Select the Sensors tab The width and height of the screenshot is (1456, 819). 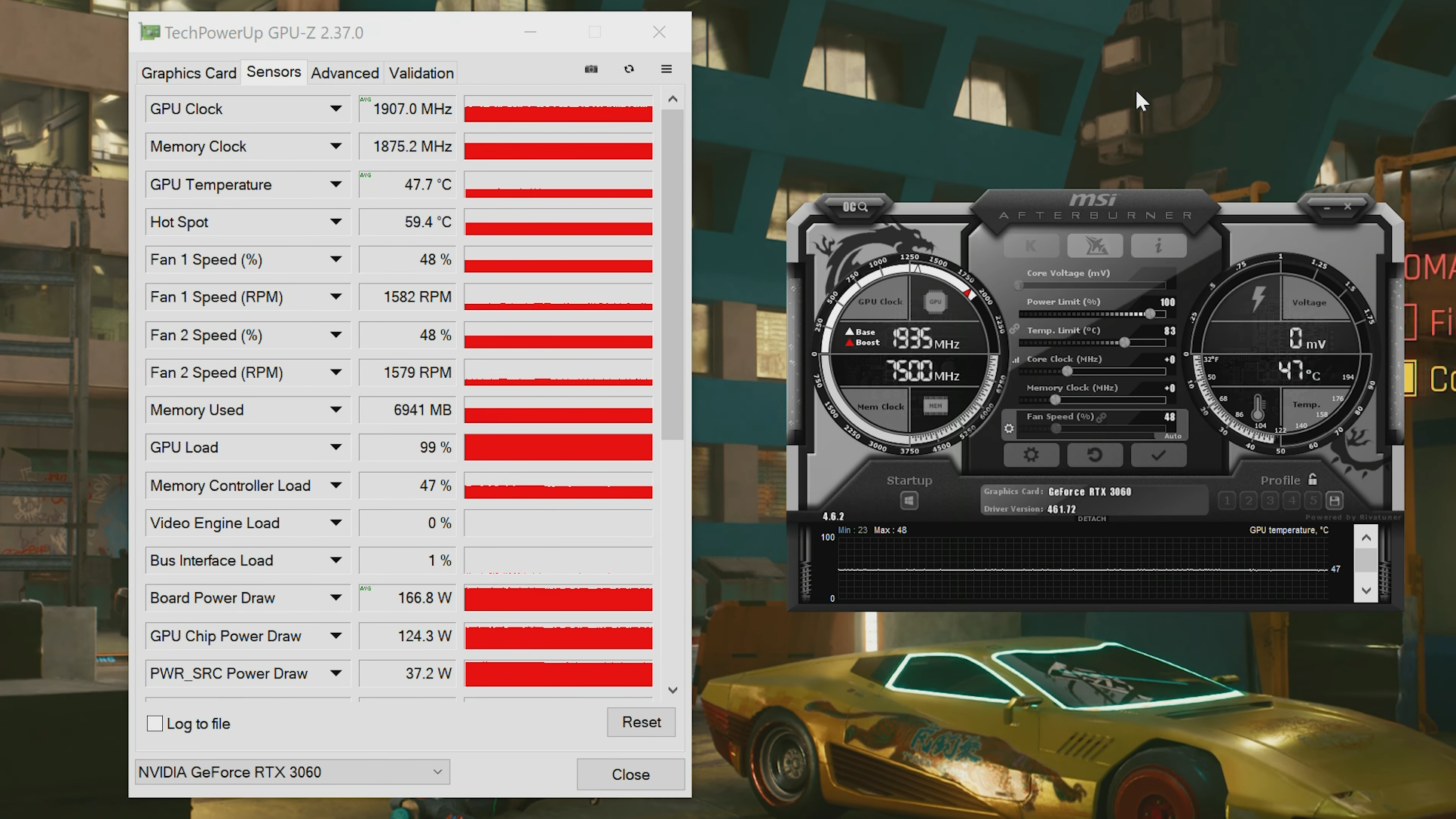pyautogui.click(x=274, y=72)
